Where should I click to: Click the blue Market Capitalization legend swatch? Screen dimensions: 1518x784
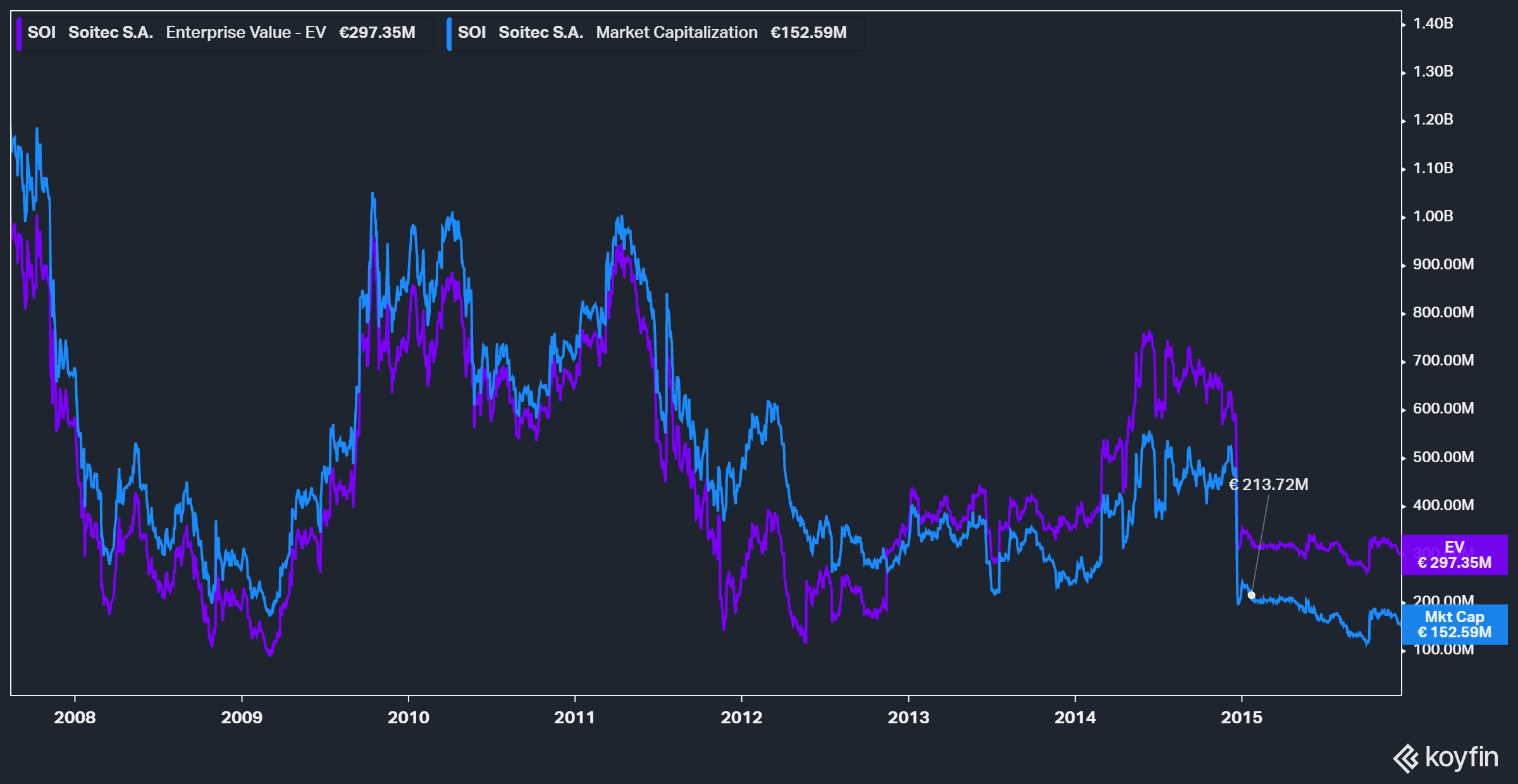click(x=449, y=34)
